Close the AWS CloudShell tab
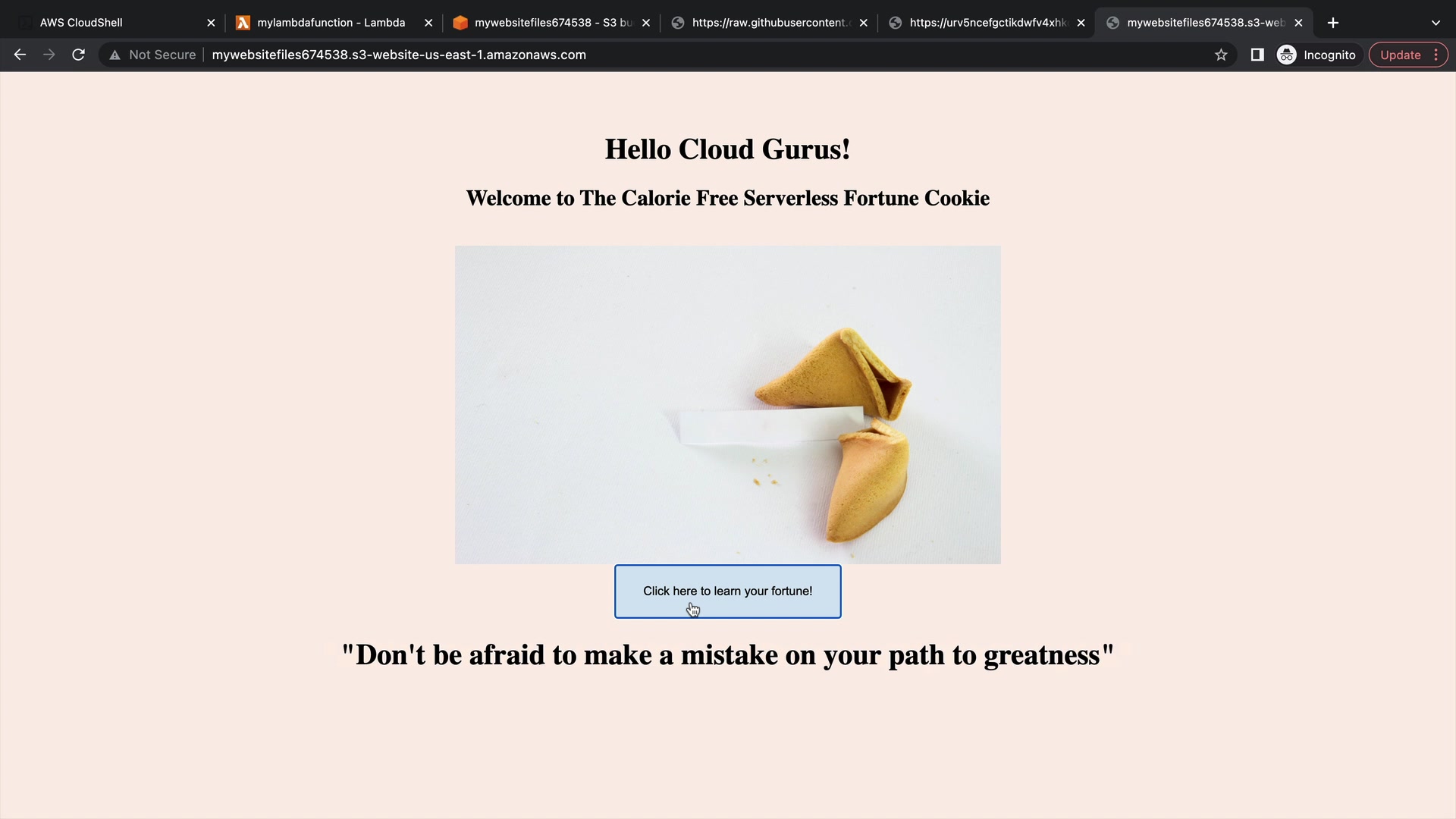This screenshot has height=819, width=1456. click(x=211, y=23)
